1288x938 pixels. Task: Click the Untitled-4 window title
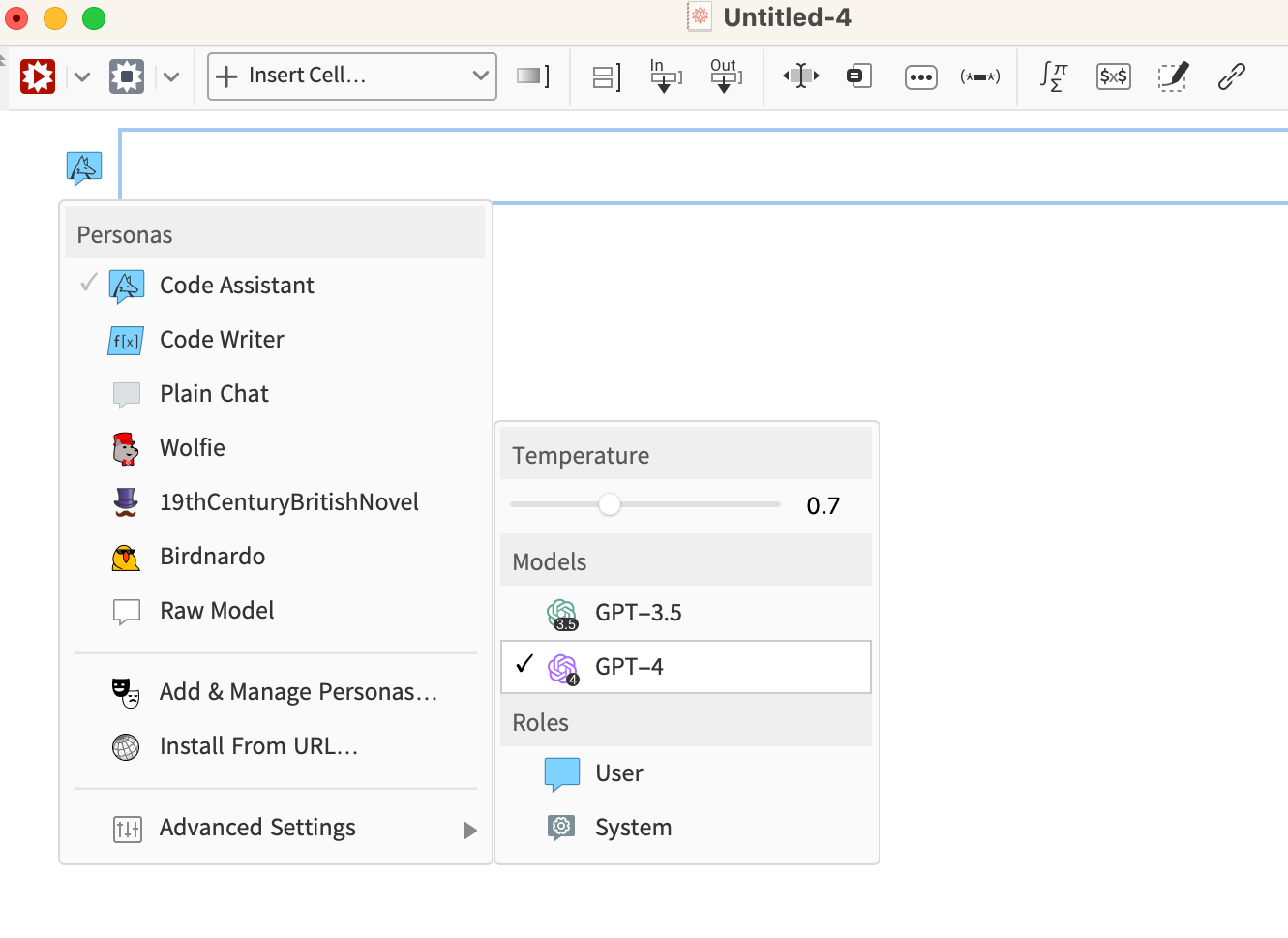point(788,17)
